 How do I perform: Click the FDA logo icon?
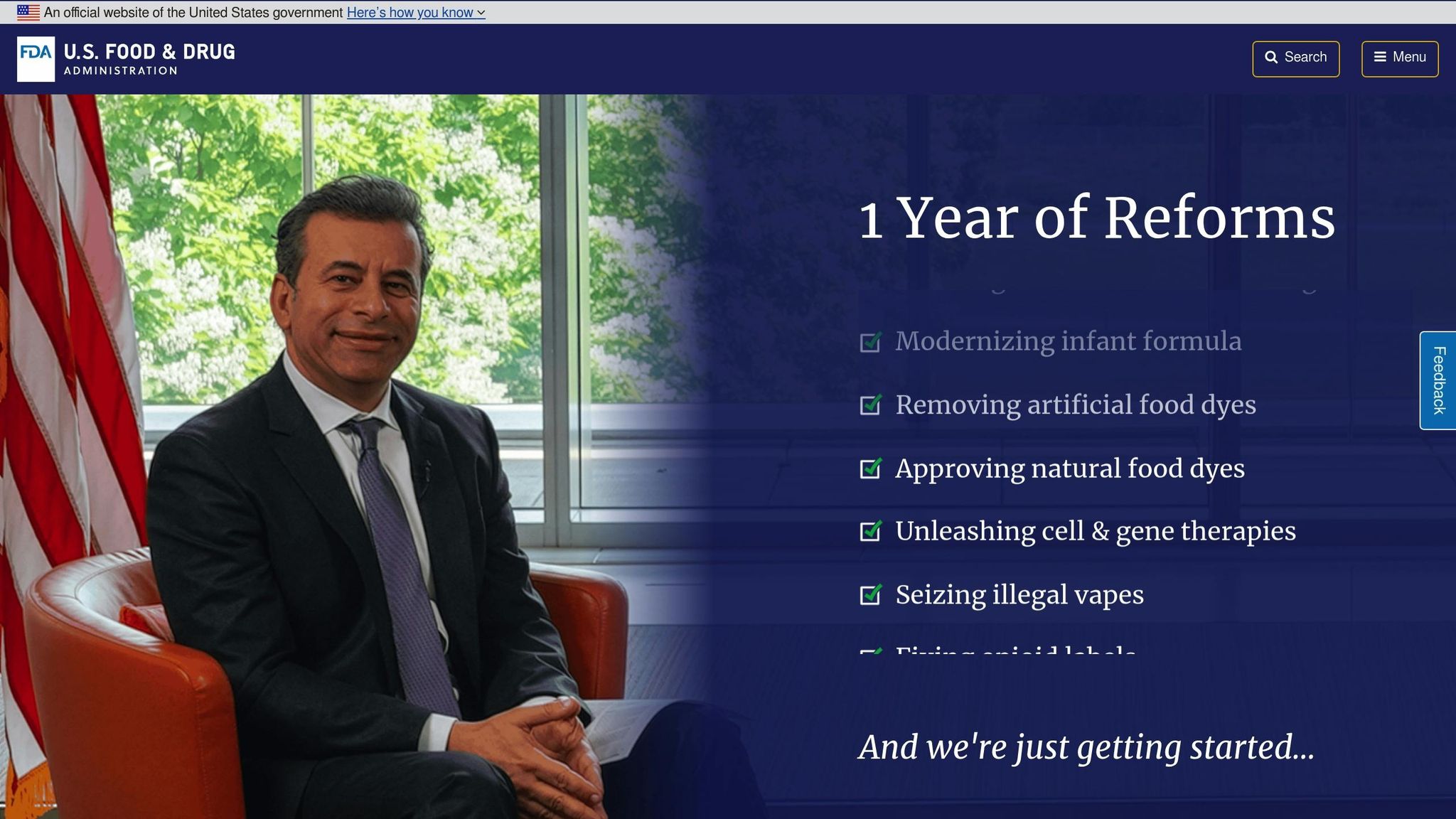[x=36, y=59]
